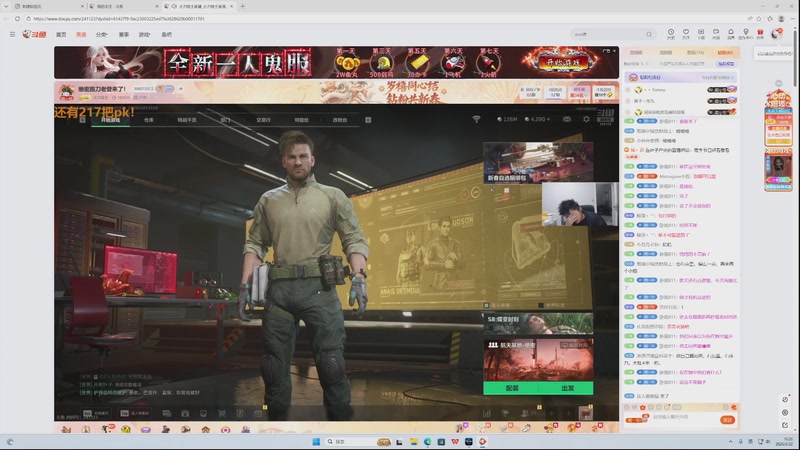Click the orange send chat button
The width and height of the screenshot is (800, 450).
[x=728, y=419]
